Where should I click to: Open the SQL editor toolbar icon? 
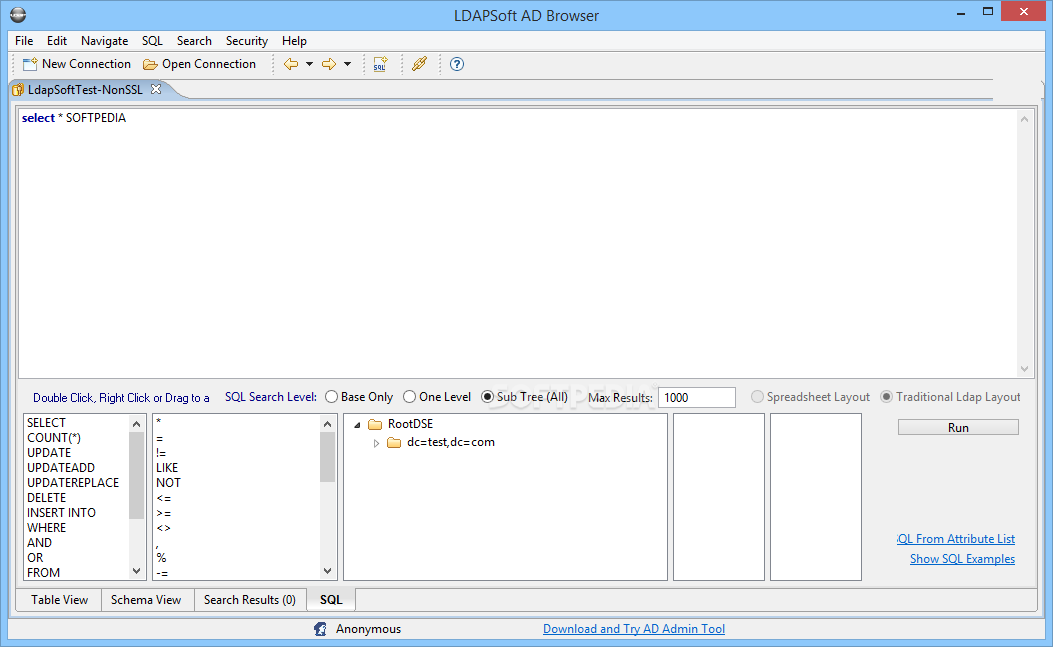click(x=380, y=64)
